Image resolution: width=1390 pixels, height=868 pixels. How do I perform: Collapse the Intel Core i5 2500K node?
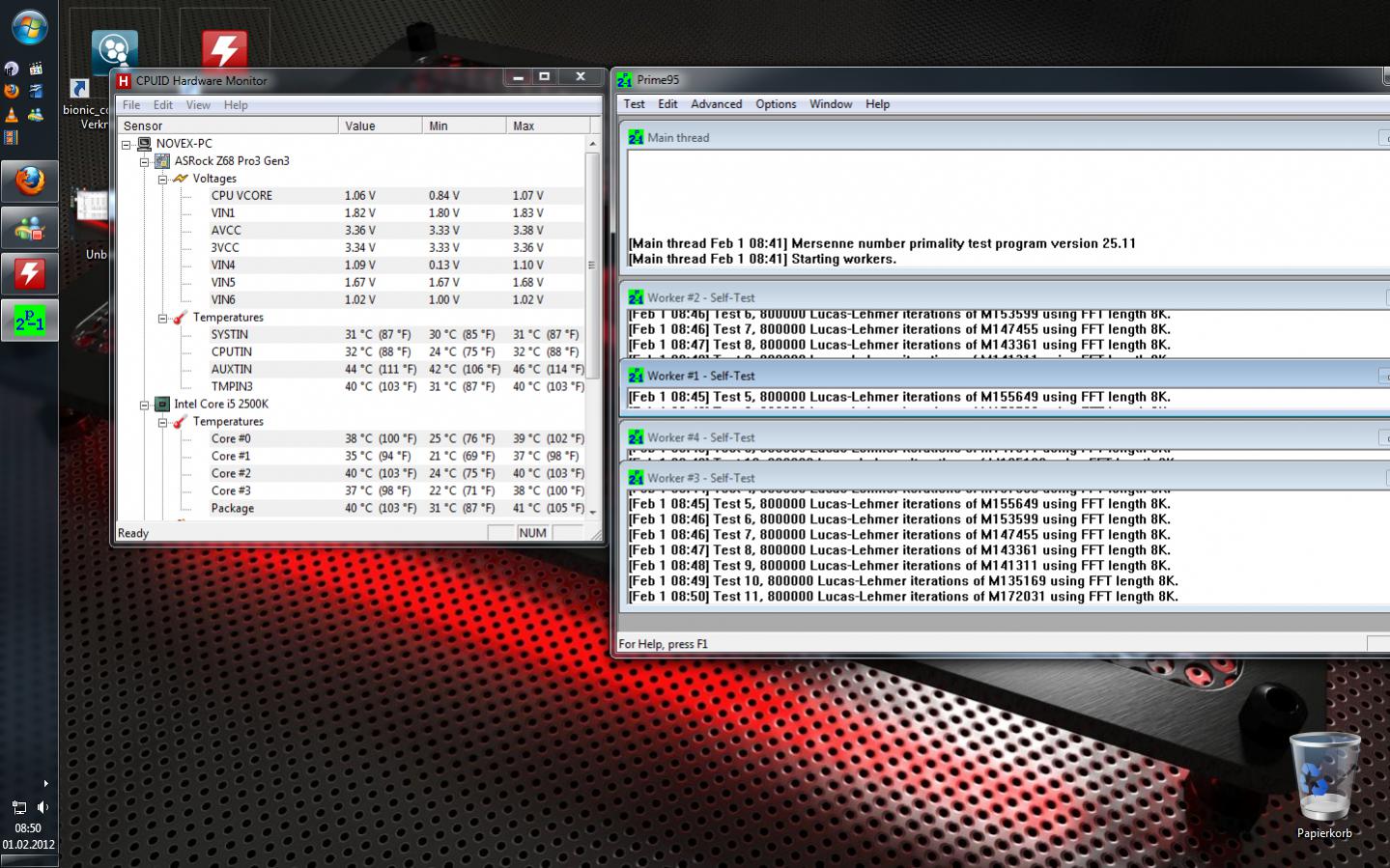coord(144,405)
